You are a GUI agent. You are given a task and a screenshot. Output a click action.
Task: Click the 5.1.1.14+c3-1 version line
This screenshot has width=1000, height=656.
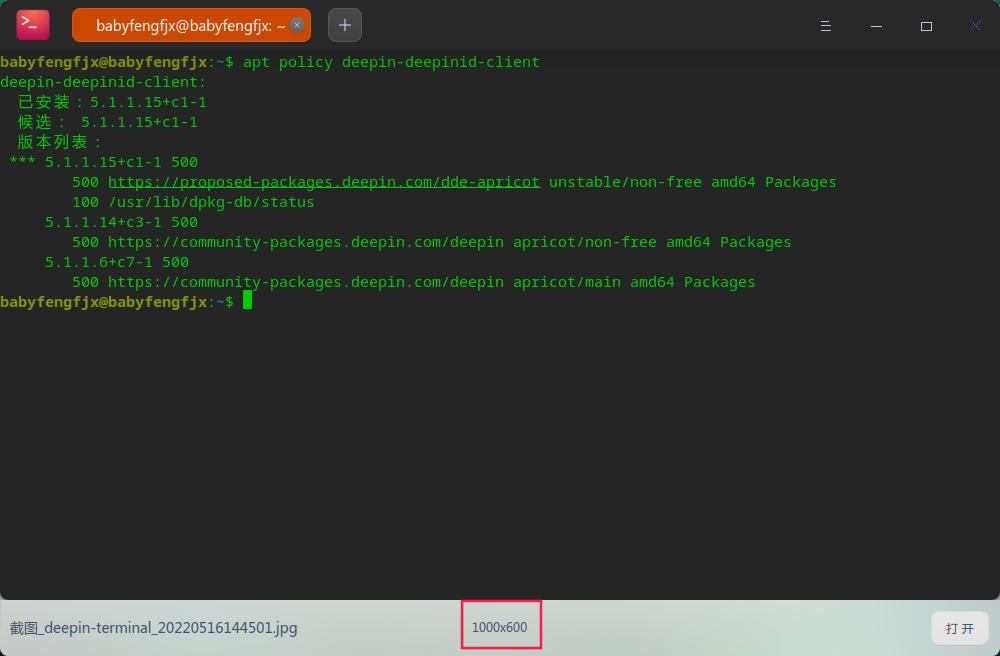tap(121, 222)
